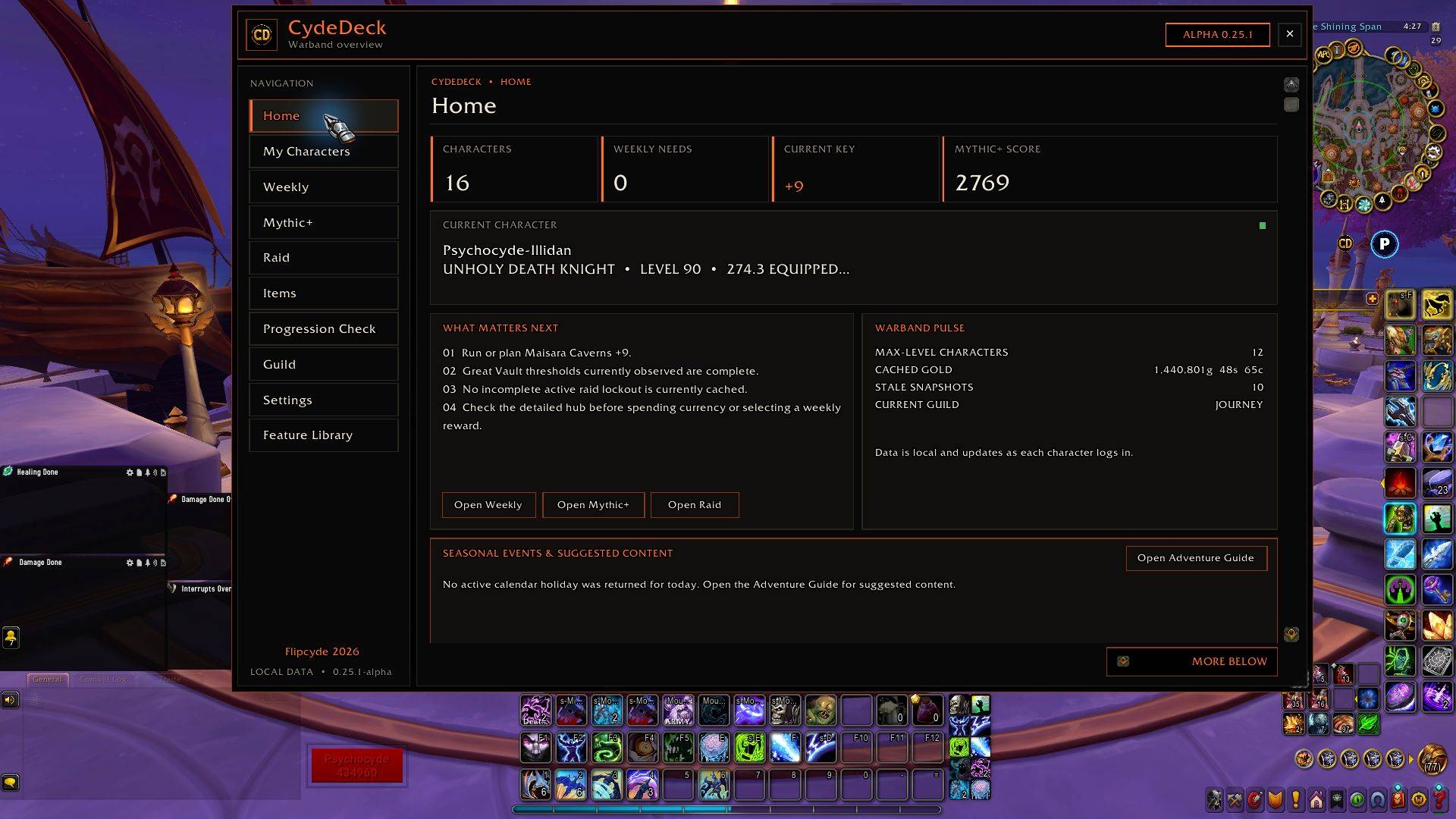Open the Group Finder green eye button
The height and width of the screenshot is (819, 1456).
[x=1357, y=799]
